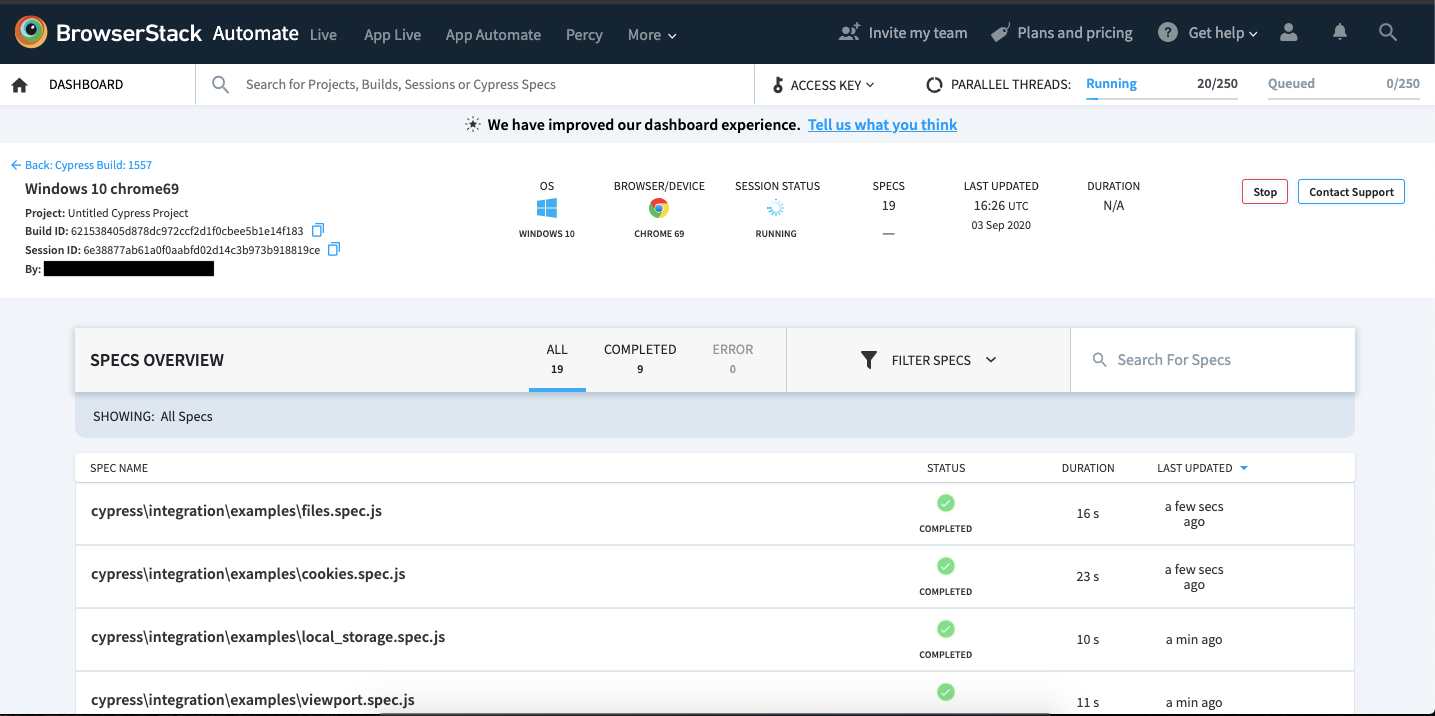Stop the running session

point(1264,191)
